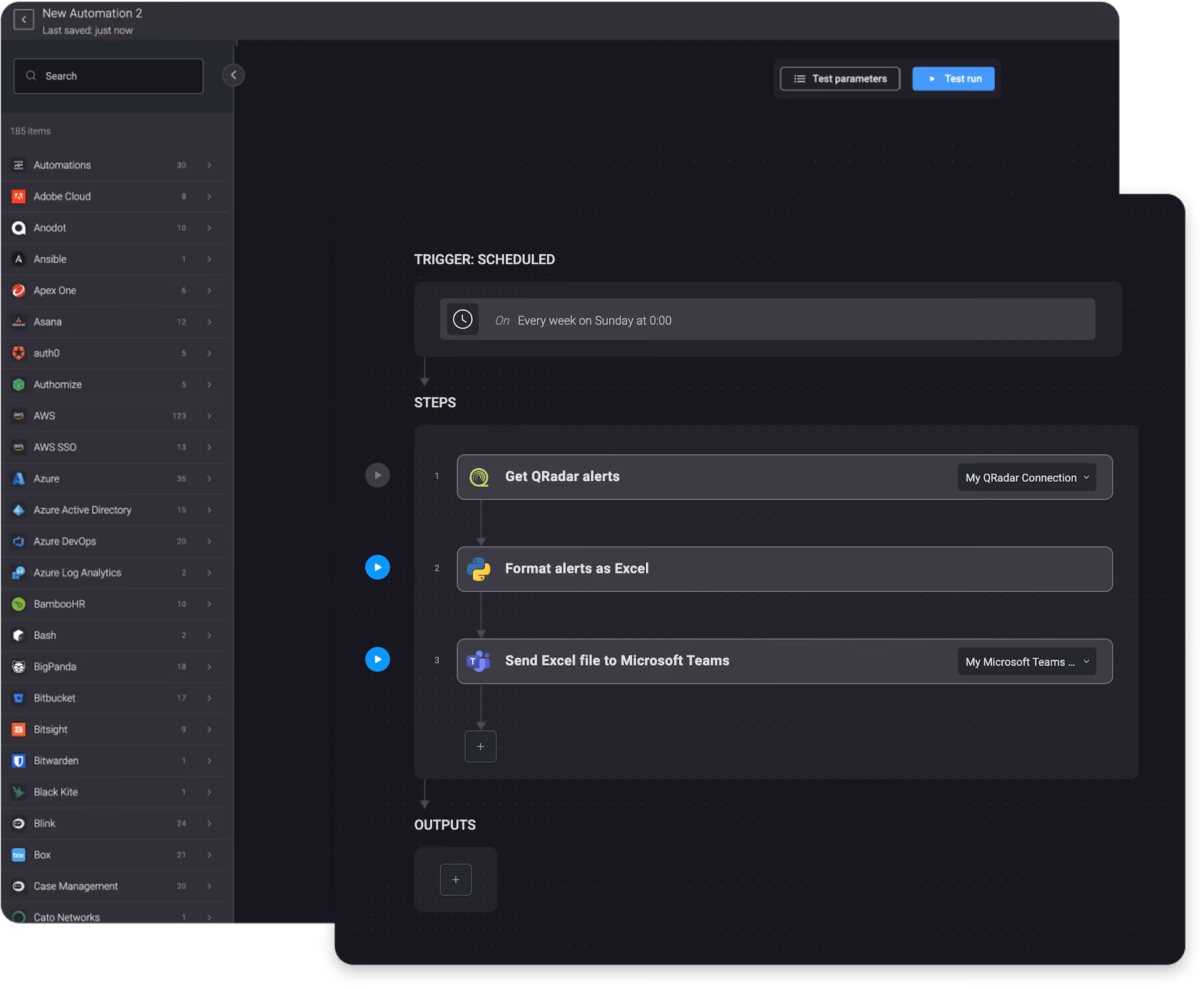1204x989 pixels.
Task: Click the Ansible logo icon
Action: 19,259
